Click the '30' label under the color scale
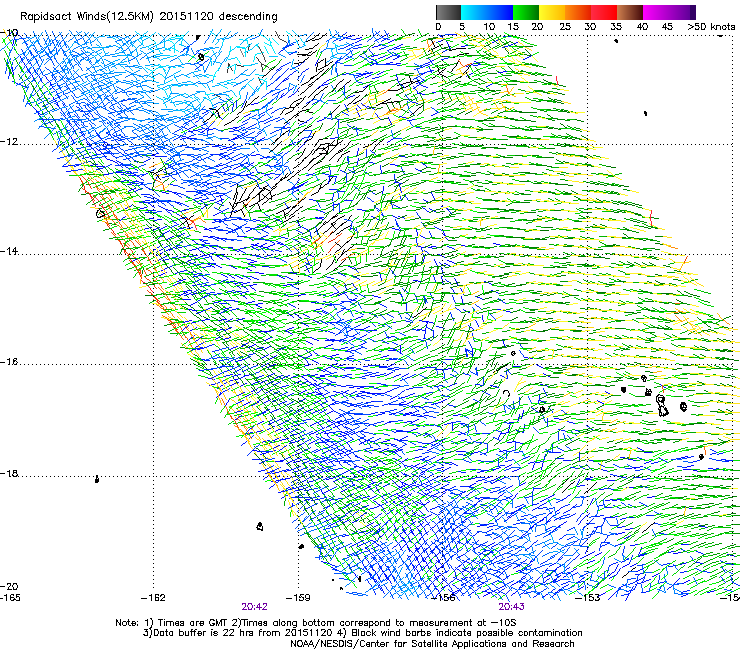 (590, 27)
